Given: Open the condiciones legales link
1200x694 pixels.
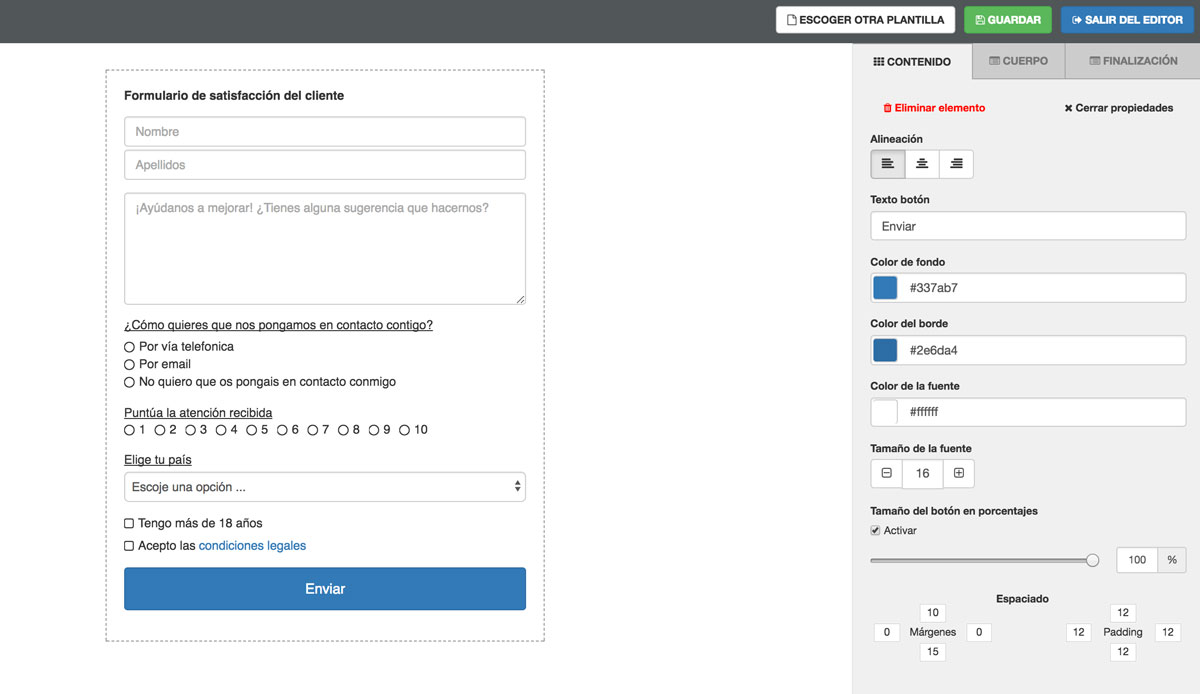Looking at the screenshot, I should pos(252,546).
